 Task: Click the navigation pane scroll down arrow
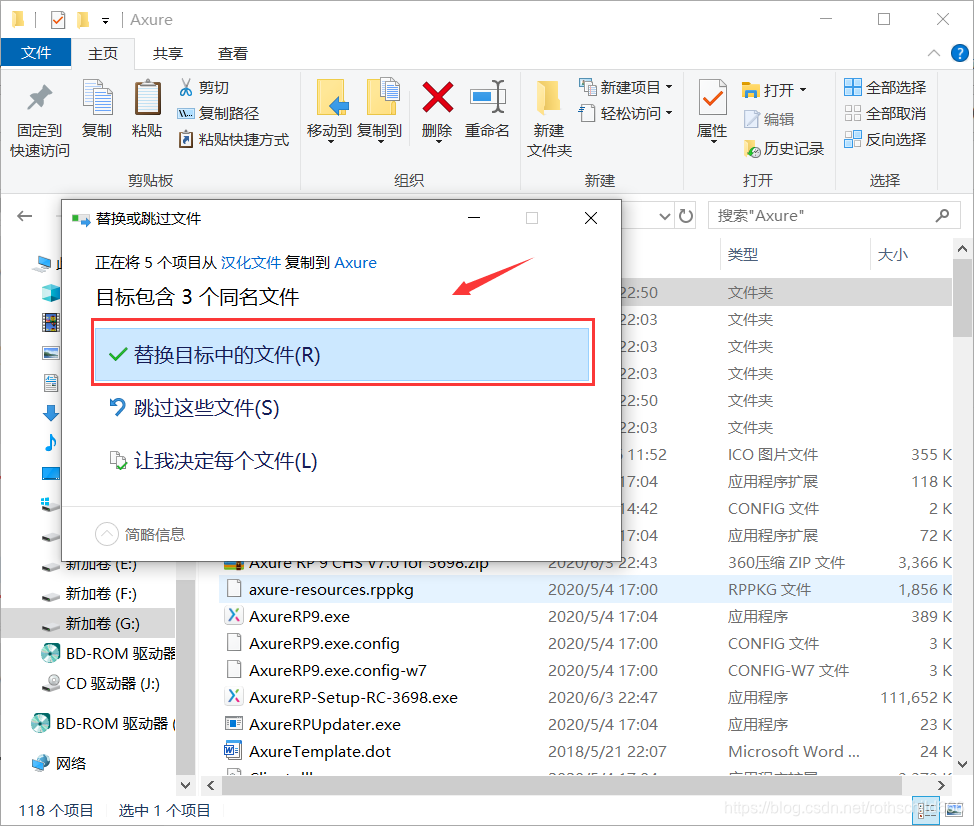185,785
